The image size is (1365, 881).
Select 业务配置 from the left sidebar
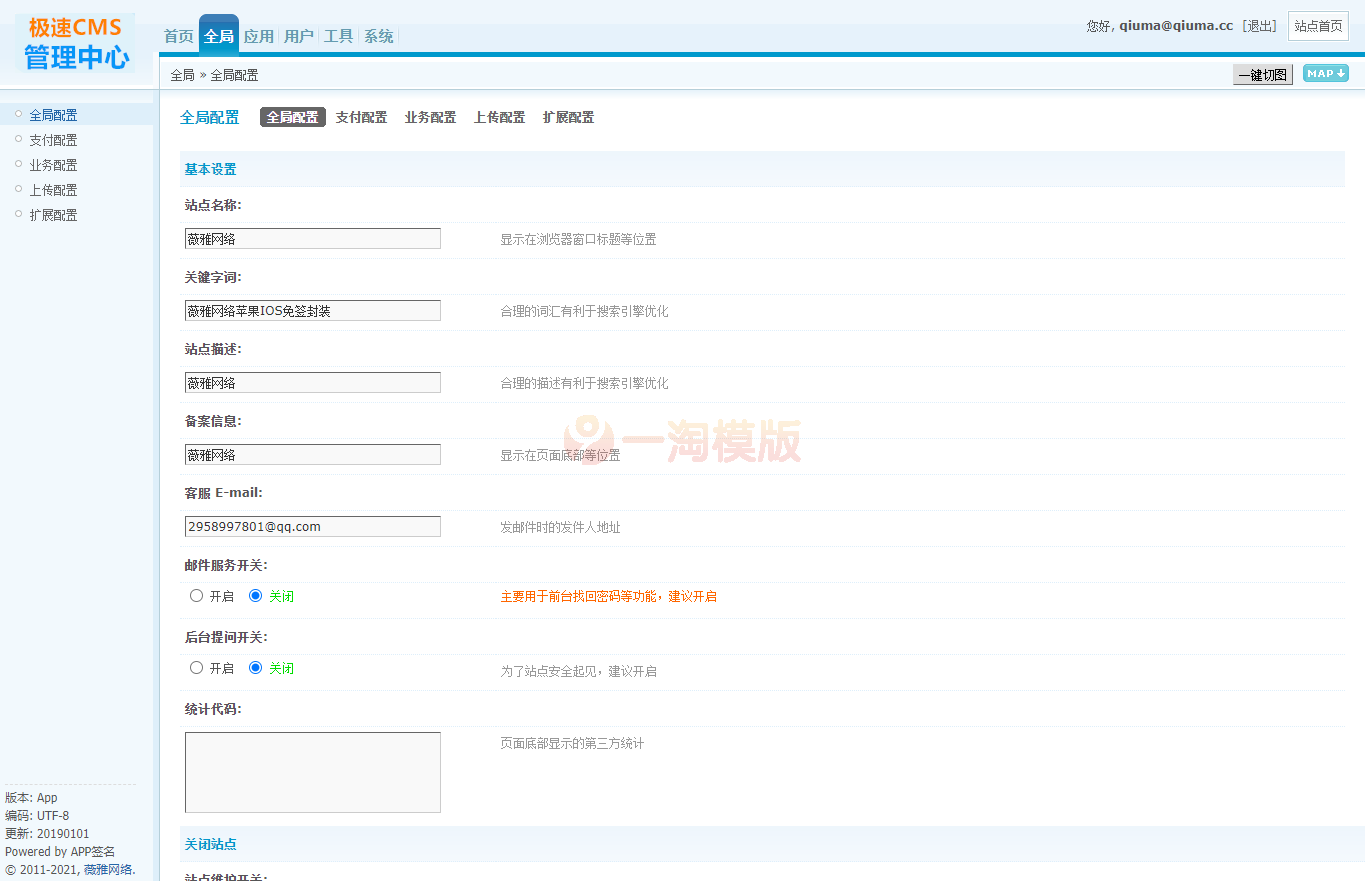pos(53,164)
